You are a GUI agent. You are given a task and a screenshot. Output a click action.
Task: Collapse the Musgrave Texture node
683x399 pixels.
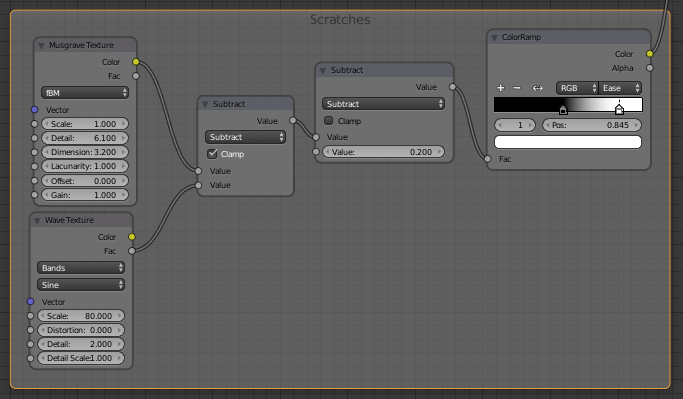tap(41, 46)
